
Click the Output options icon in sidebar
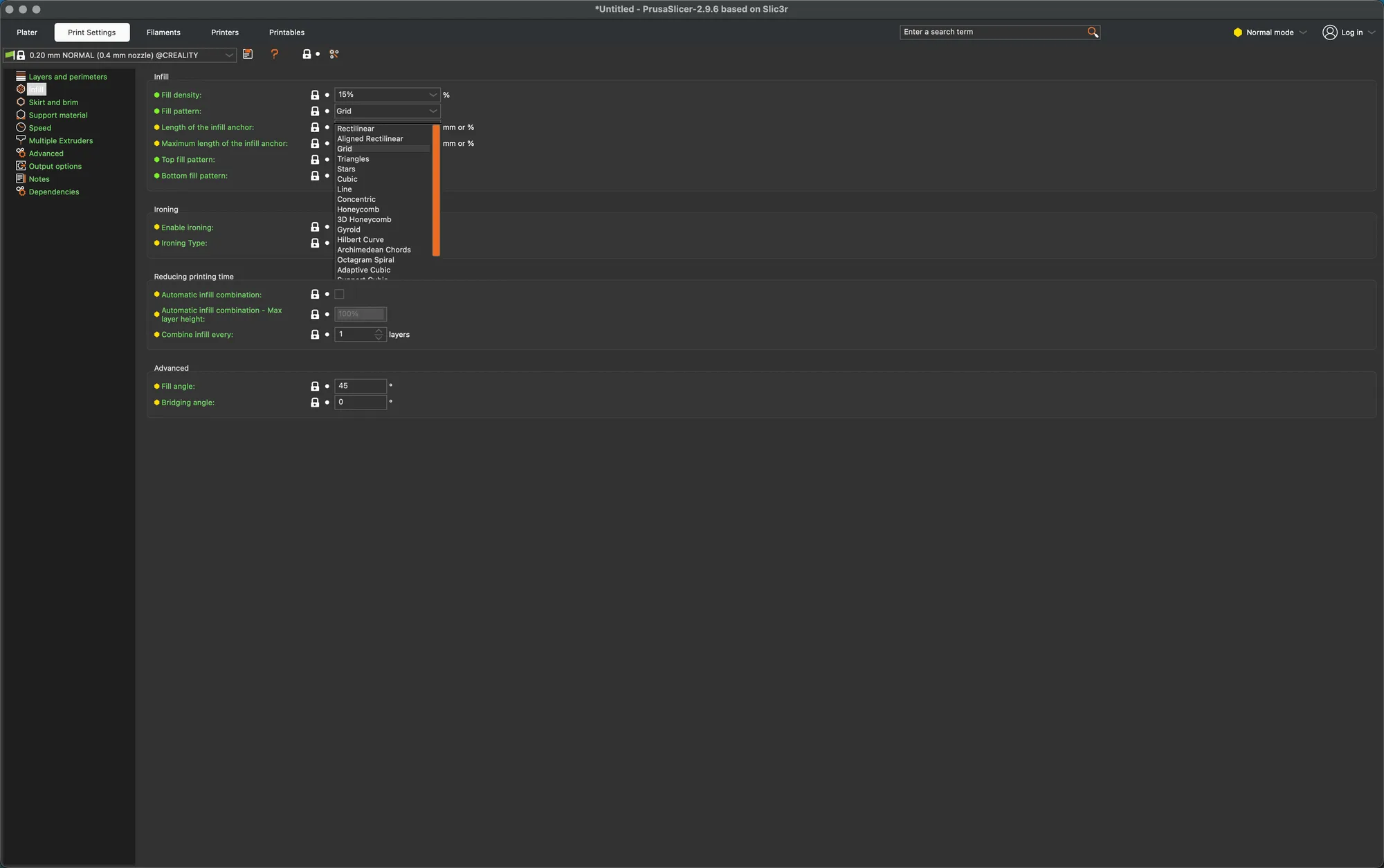tap(21, 166)
